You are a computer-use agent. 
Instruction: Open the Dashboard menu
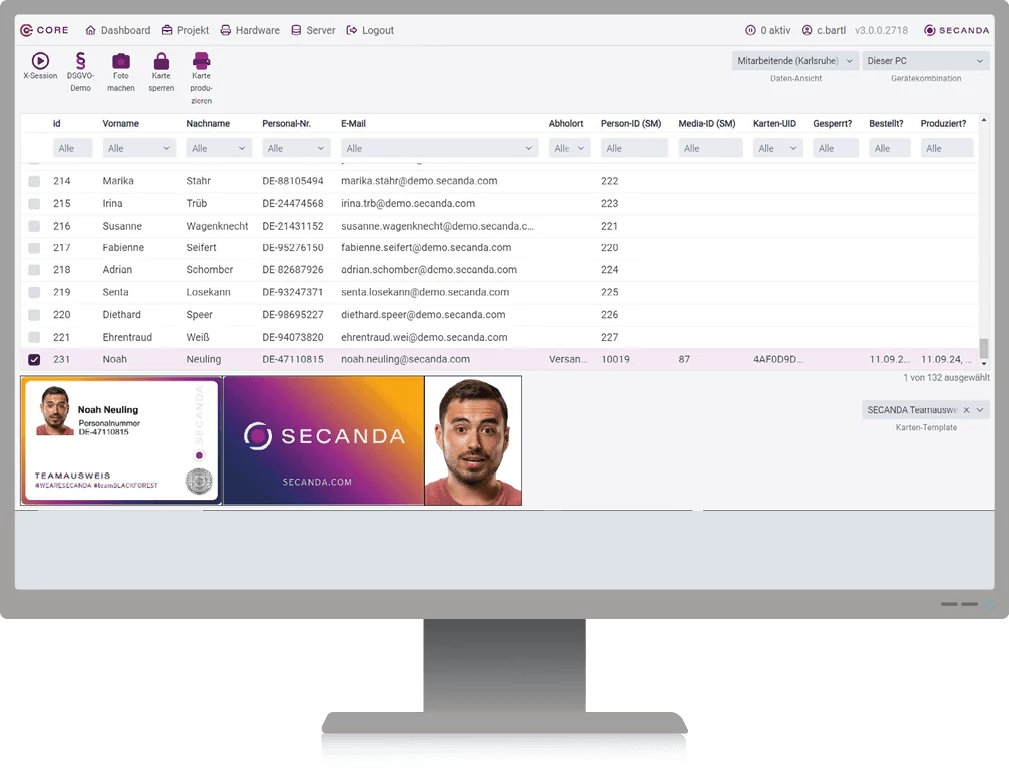pos(118,30)
